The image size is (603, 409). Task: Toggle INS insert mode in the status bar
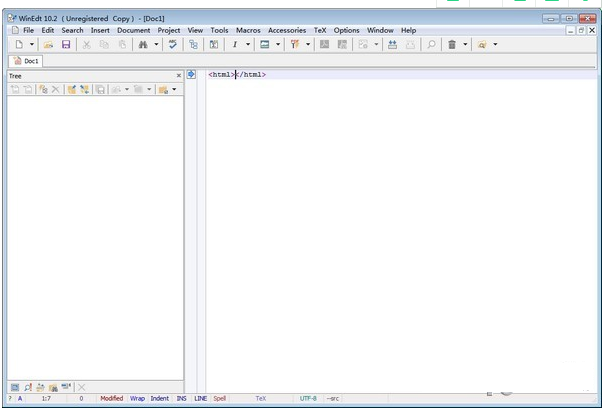pyautogui.click(x=181, y=398)
